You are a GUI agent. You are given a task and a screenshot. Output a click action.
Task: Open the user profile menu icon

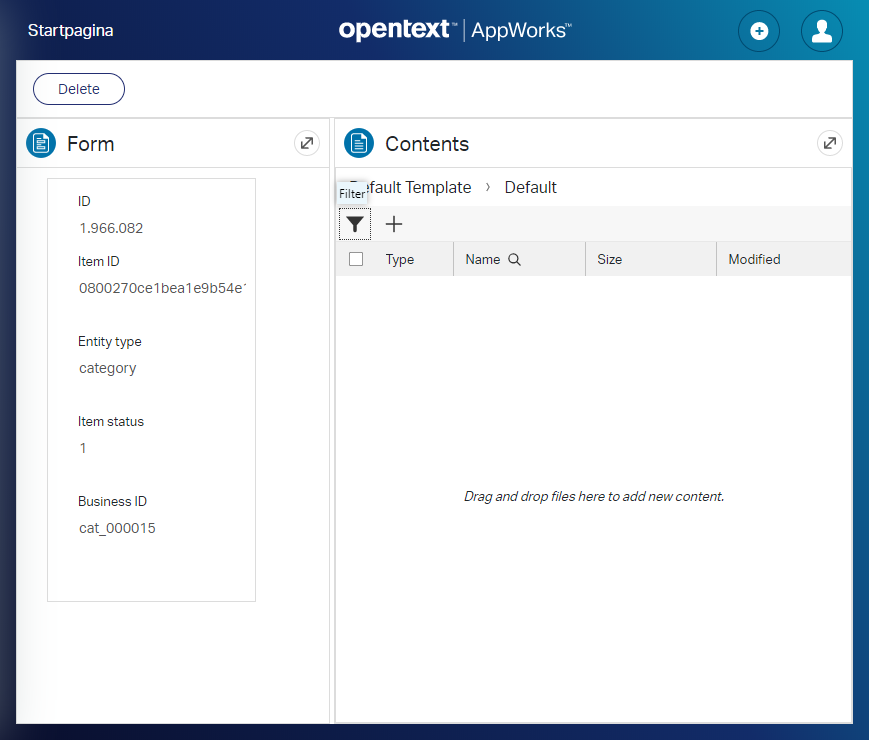click(821, 31)
